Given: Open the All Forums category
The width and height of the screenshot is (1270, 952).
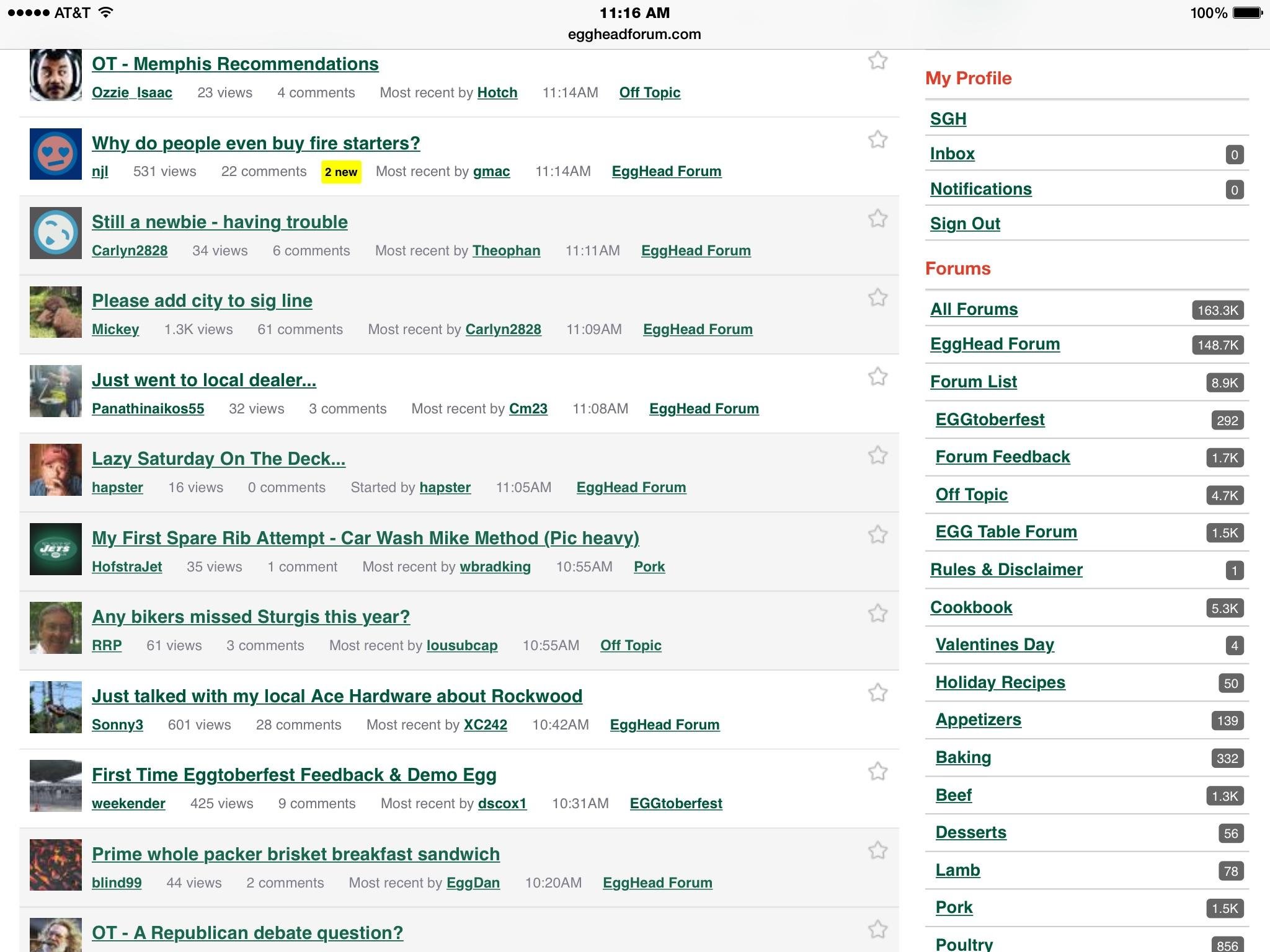Looking at the screenshot, I should pos(974,309).
